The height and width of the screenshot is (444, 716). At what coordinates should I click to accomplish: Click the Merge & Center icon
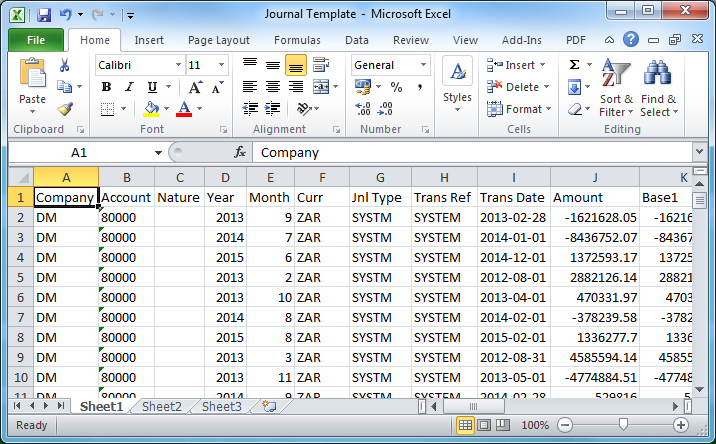click(321, 86)
